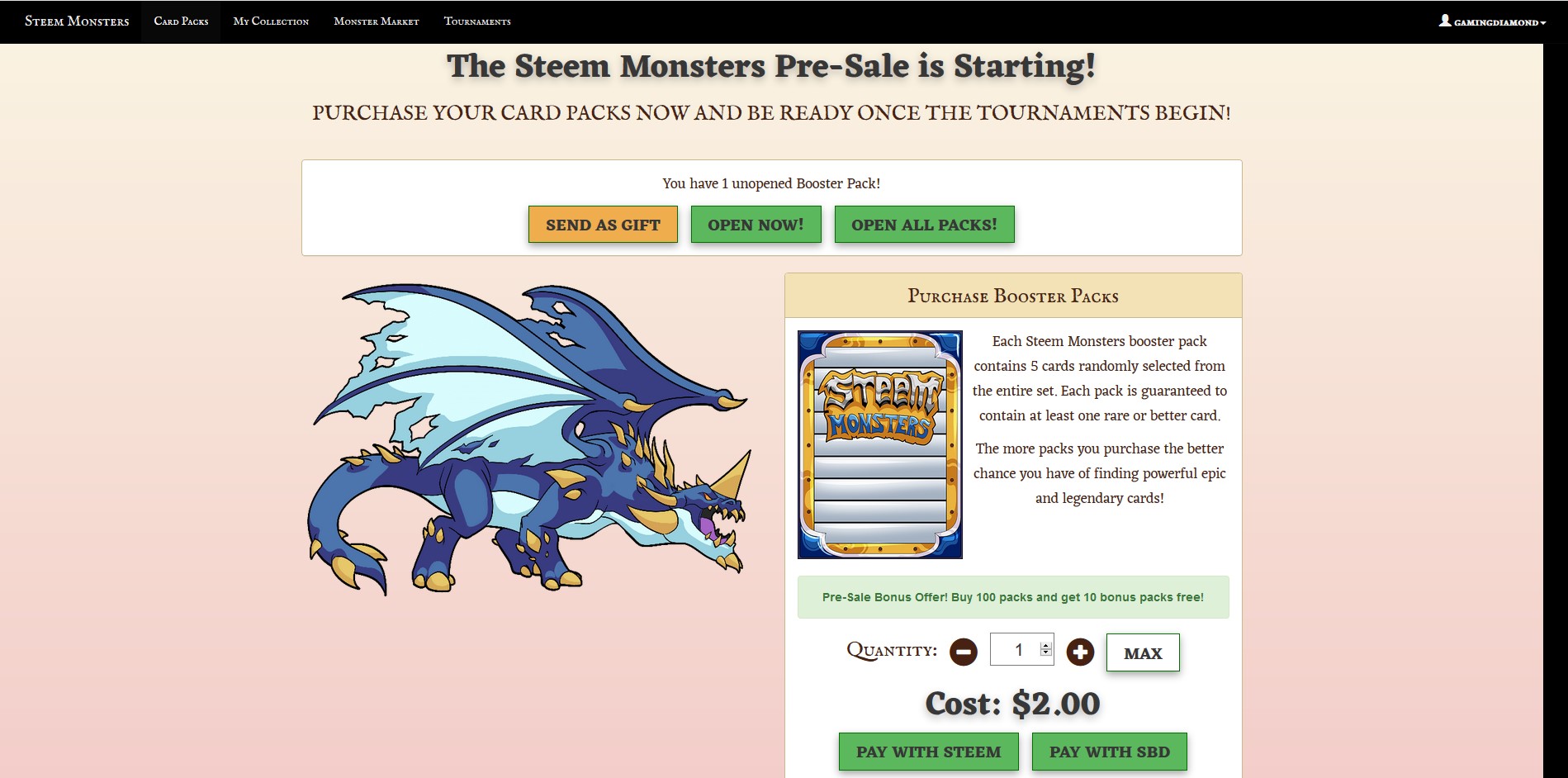
Task: Click Open All Packs button
Action: 924,225
